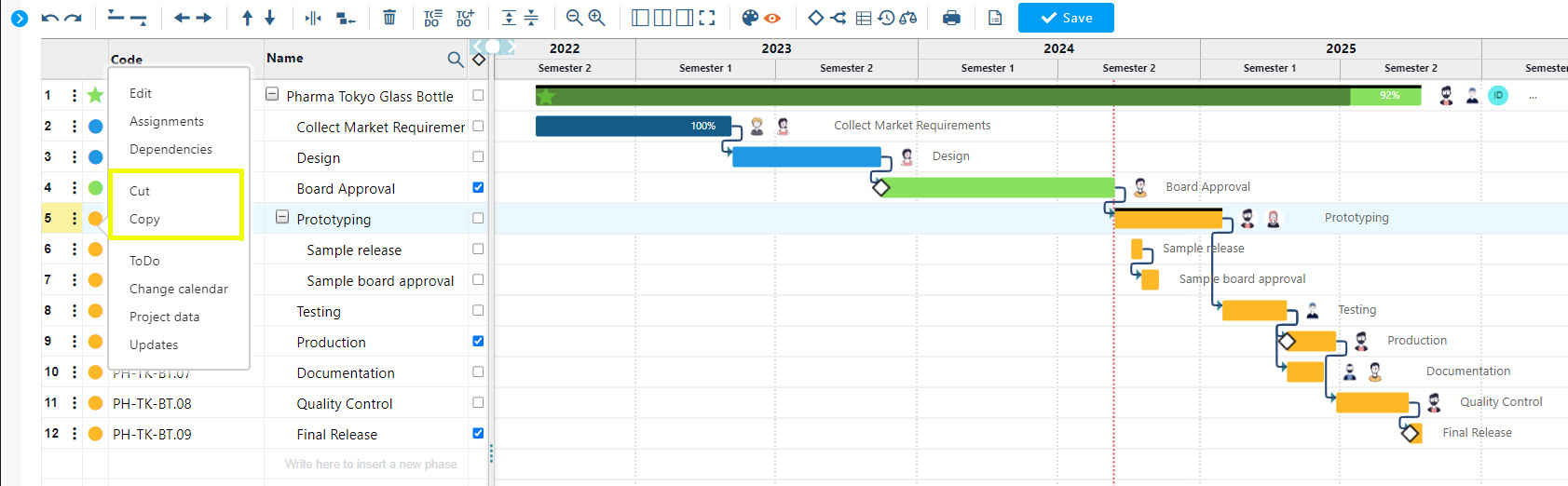
Task: Click the blue arrow sidebar expand button
Action: coord(20,18)
